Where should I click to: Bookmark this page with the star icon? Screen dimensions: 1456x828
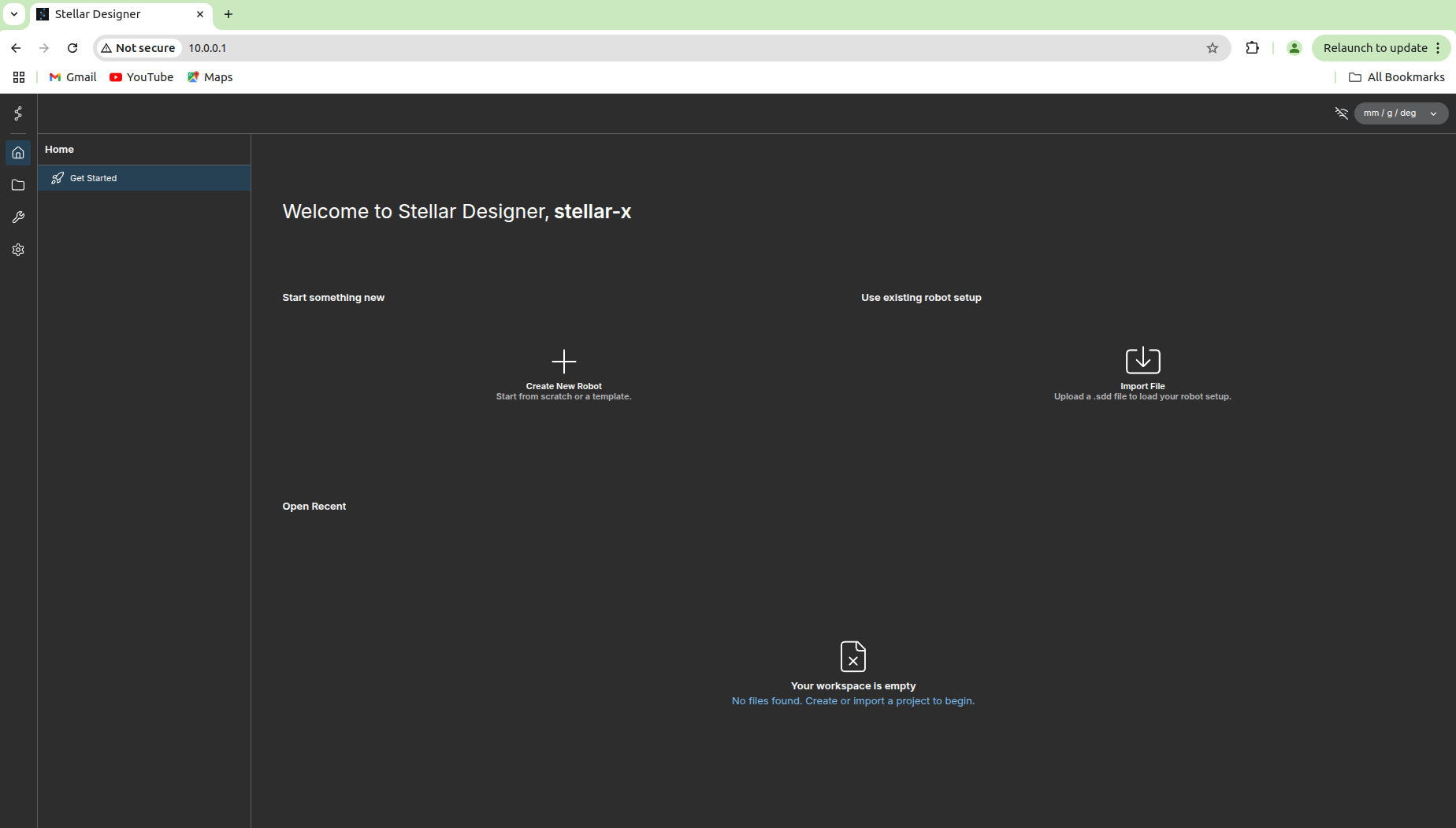point(1212,48)
